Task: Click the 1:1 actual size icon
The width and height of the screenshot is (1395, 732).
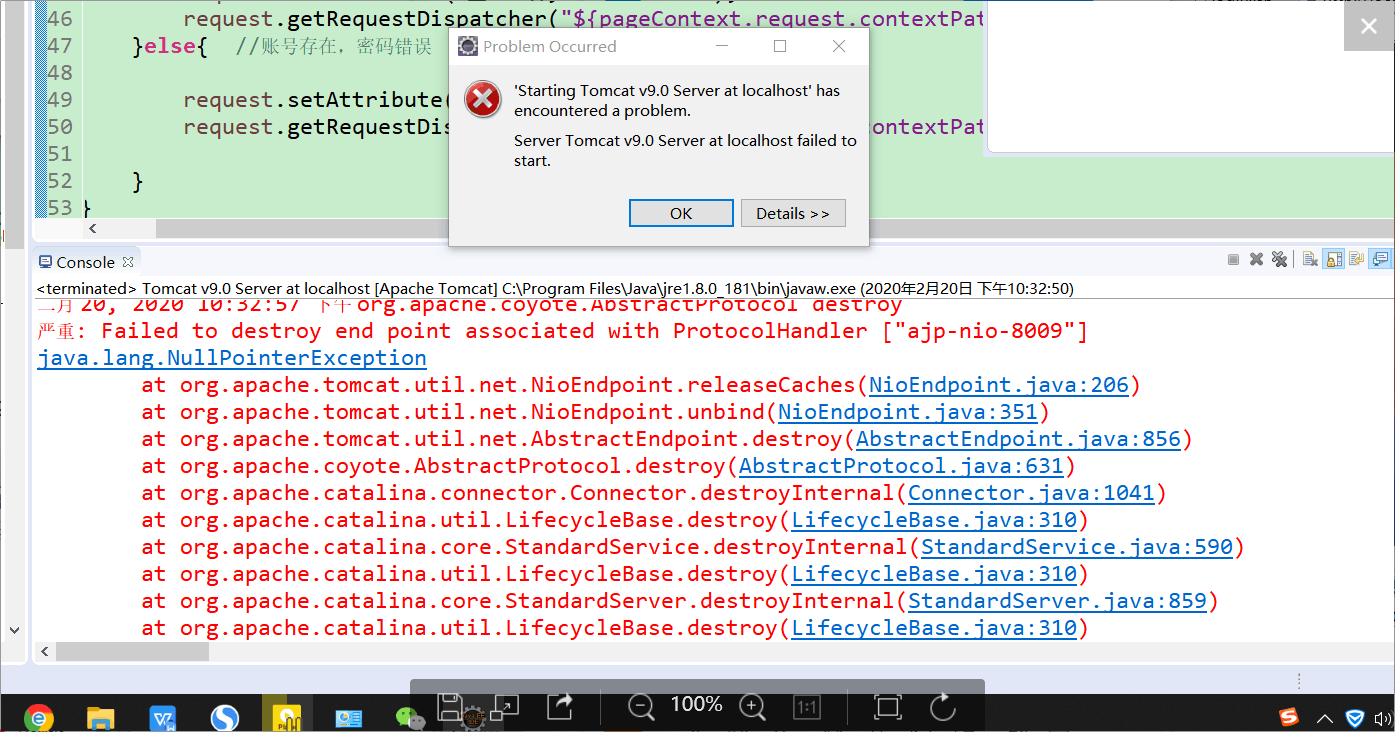Action: coord(807,707)
